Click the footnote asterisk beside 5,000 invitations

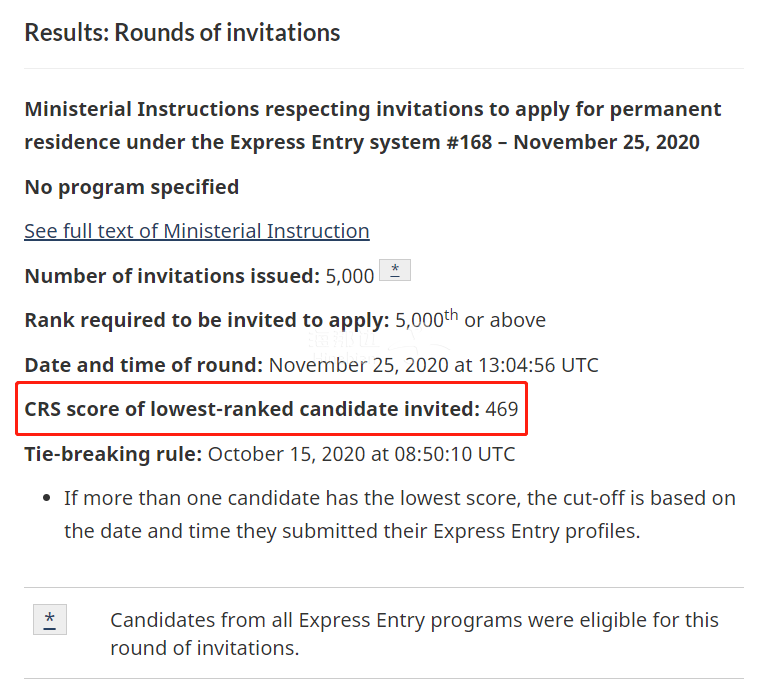[395, 270]
